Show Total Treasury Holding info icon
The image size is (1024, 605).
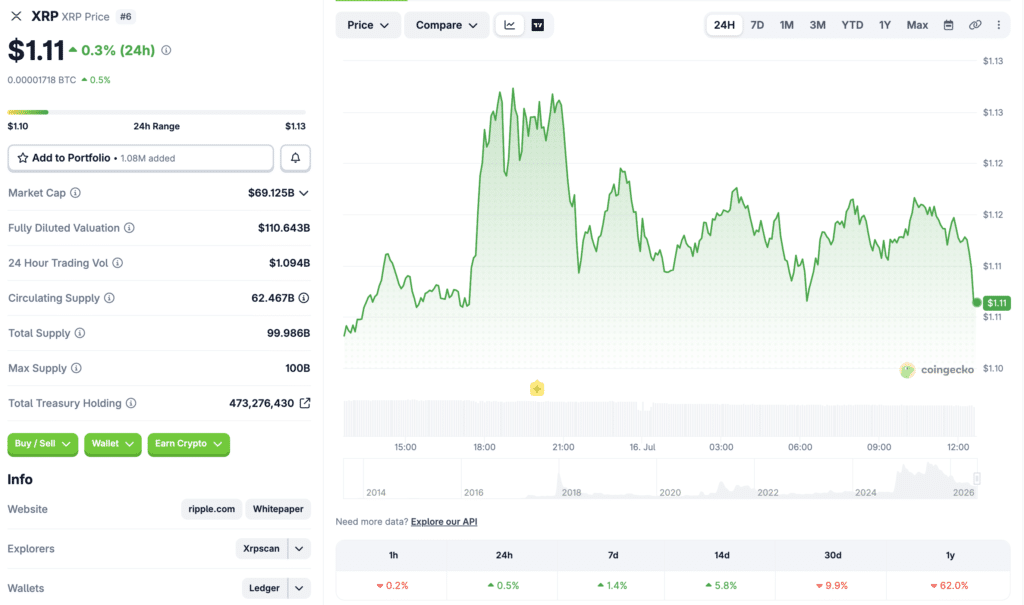(131, 403)
